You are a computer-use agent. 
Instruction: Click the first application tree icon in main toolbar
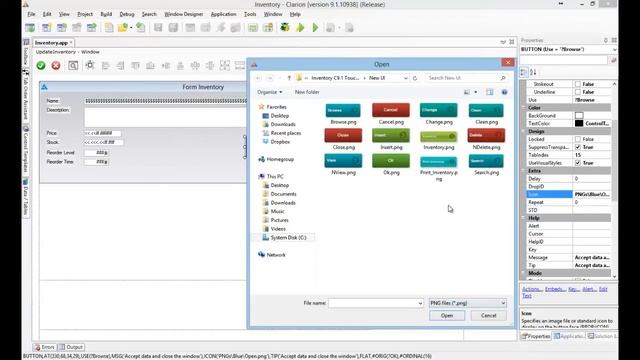(x=30, y=27)
